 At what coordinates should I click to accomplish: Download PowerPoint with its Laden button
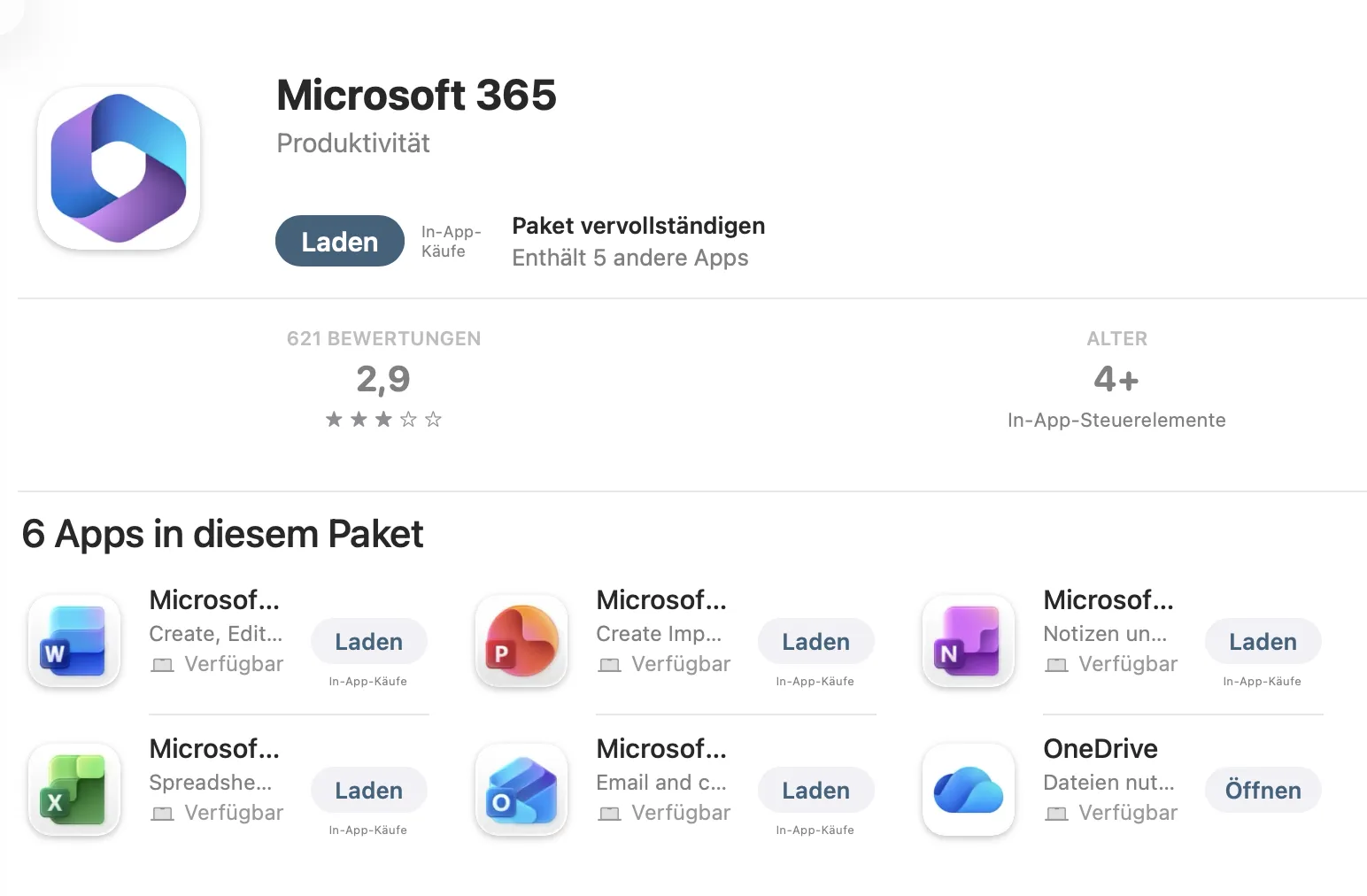[x=815, y=642]
